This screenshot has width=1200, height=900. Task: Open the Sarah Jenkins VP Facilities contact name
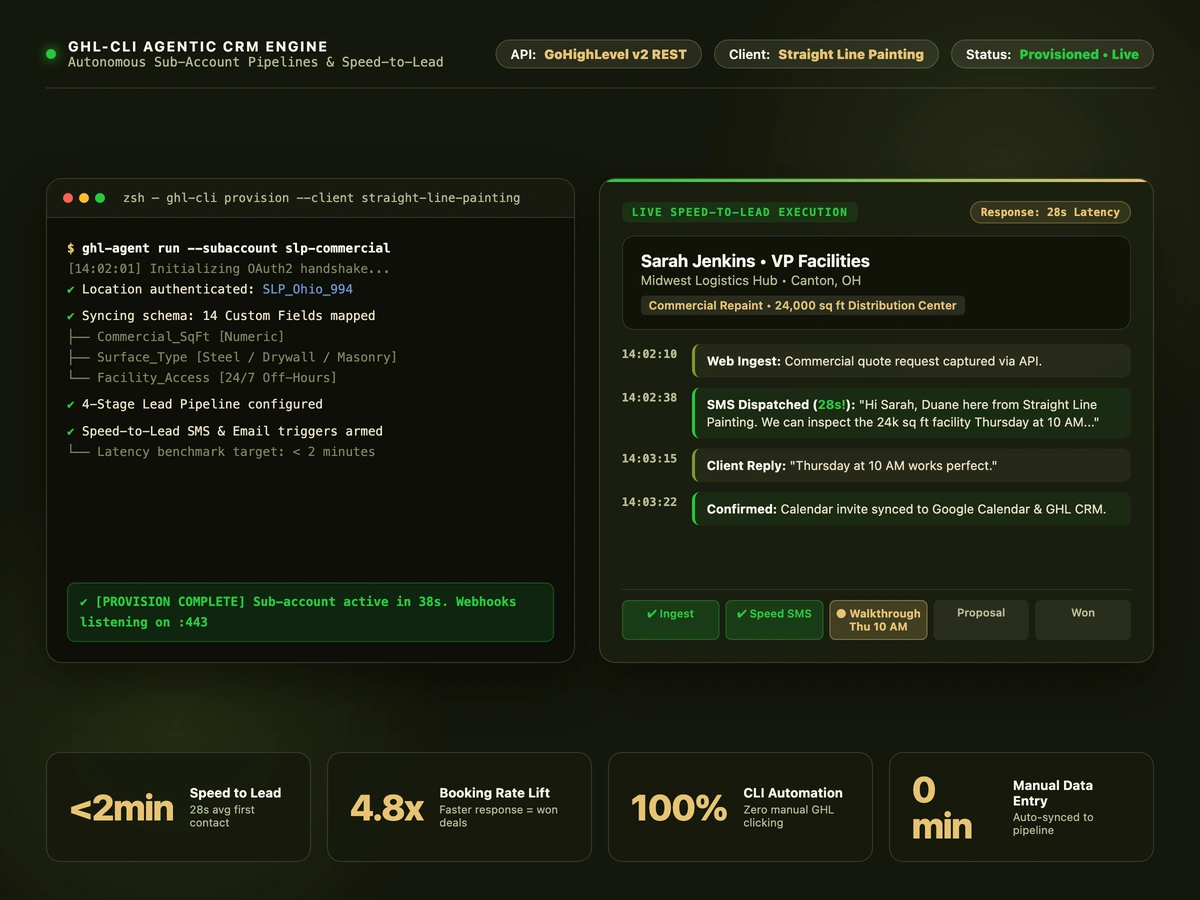(755, 261)
